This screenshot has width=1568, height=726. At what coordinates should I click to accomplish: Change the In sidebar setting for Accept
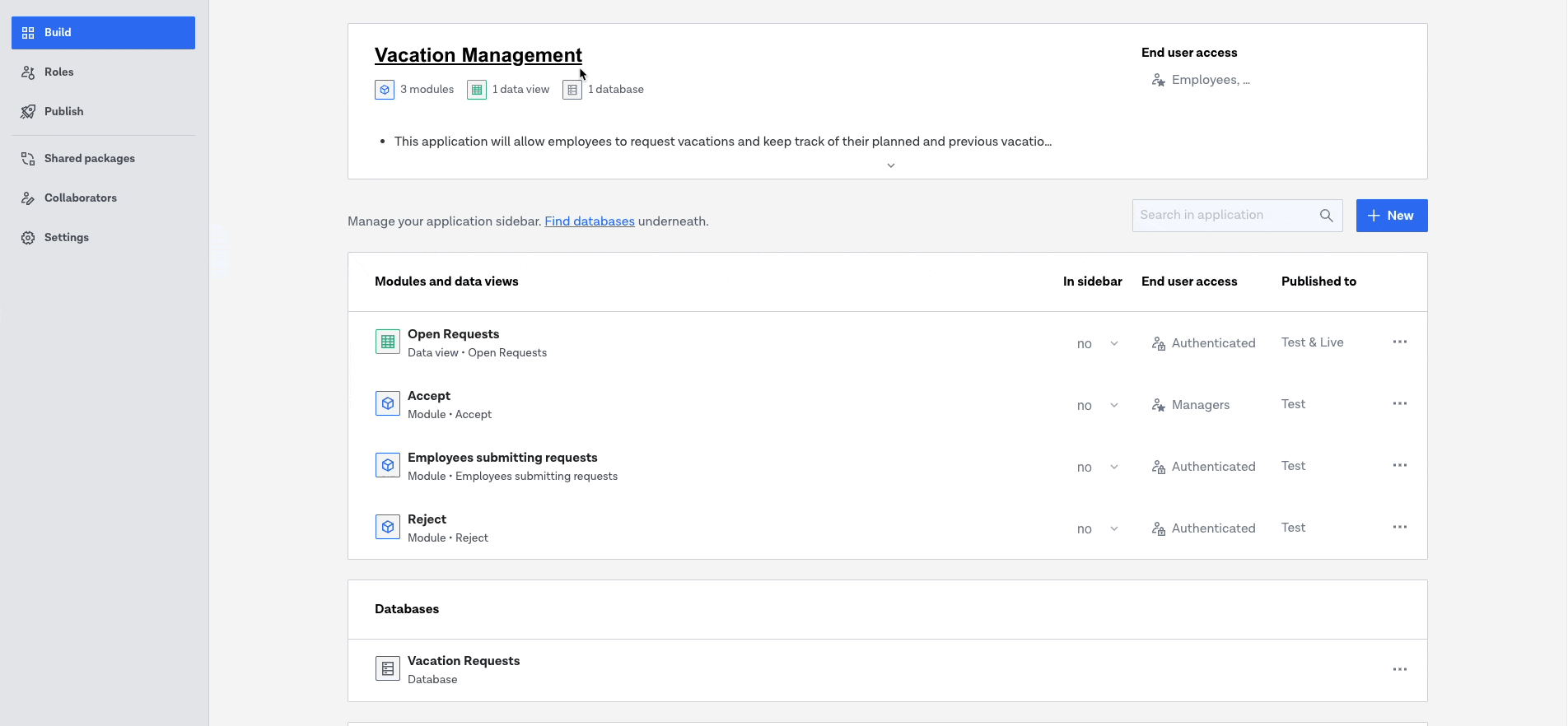(1098, 405)
